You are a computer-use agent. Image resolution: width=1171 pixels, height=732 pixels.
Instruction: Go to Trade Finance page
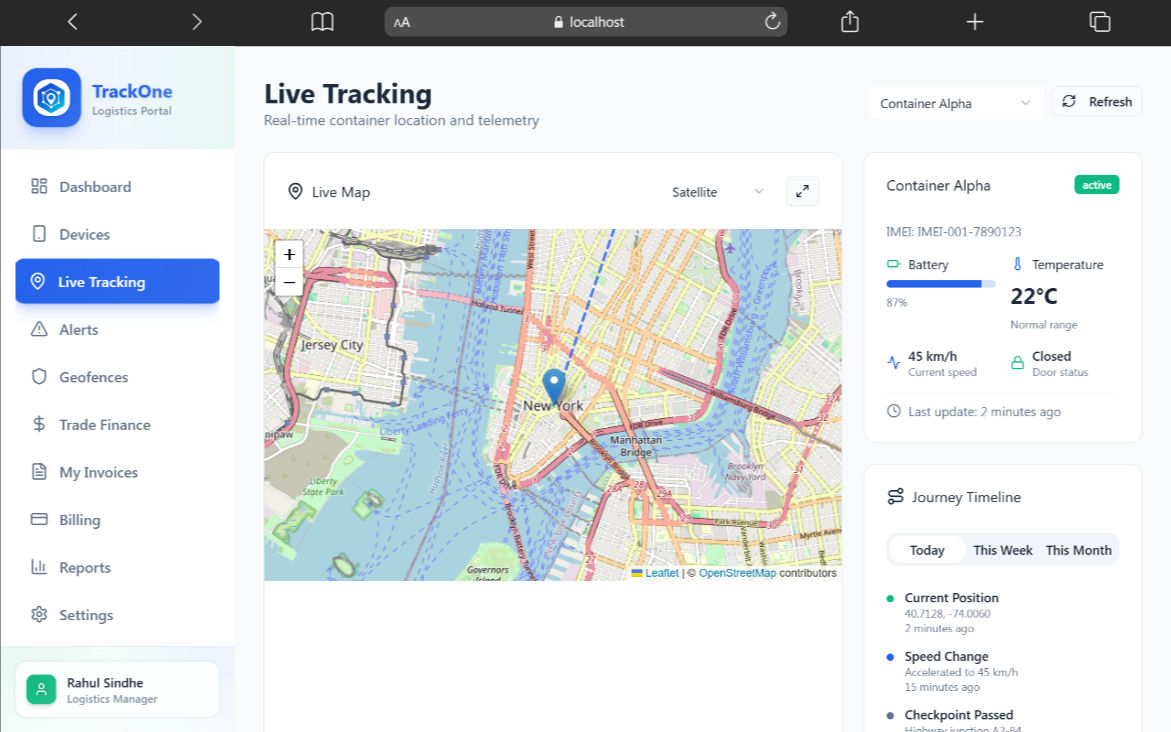[x=104, y=425]
